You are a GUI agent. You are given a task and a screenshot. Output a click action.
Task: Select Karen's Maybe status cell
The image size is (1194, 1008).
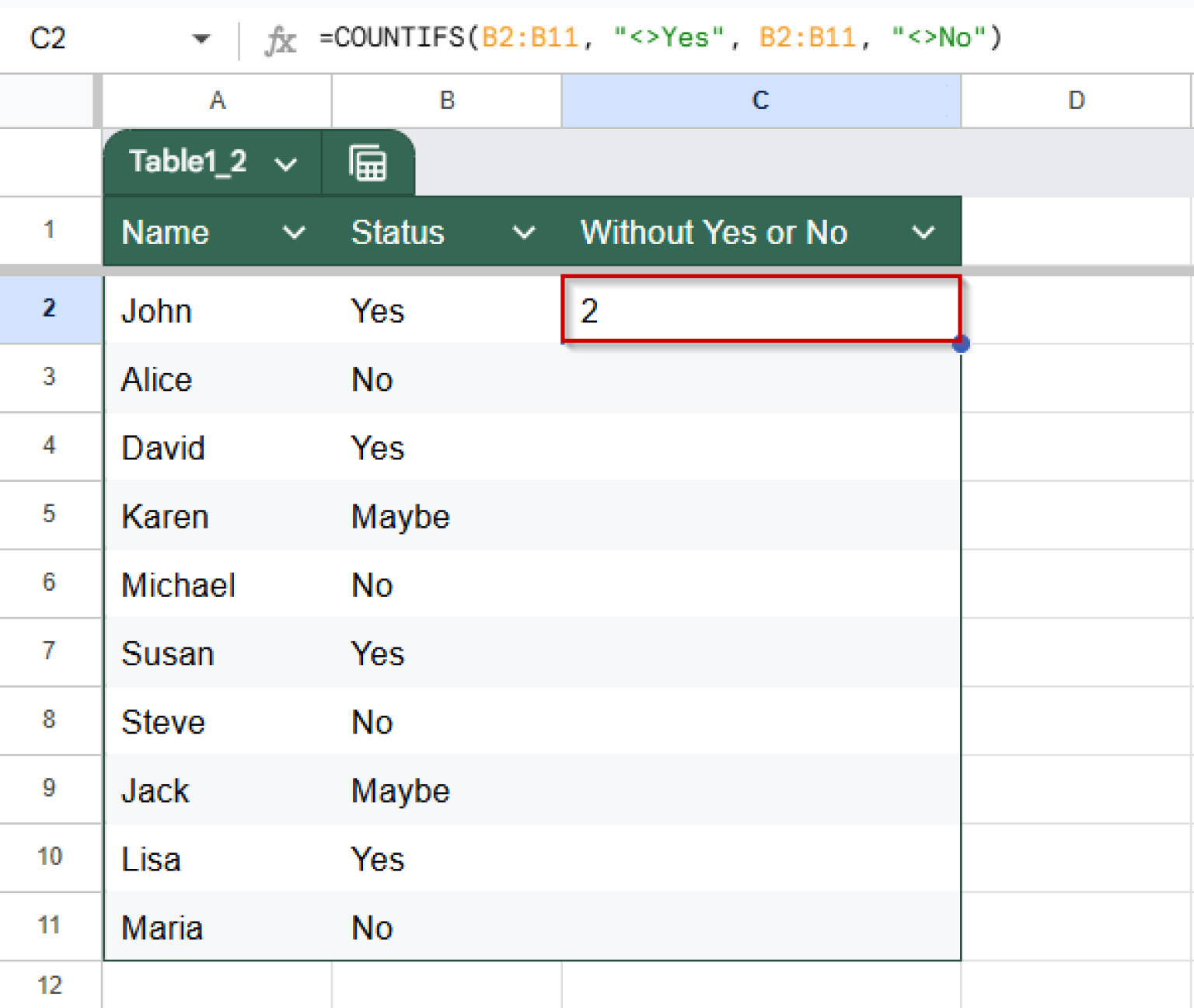(446, 515)
